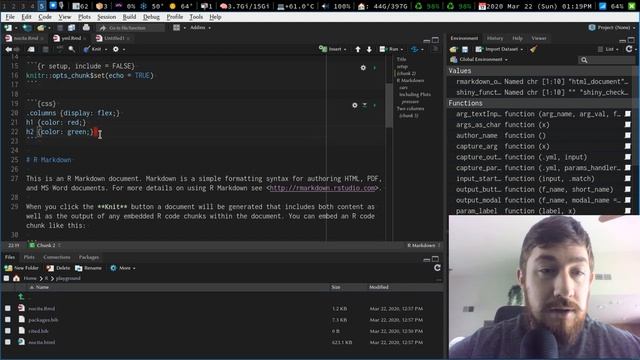This screenshot has width=640, height=360.
Task: Click the Save All icon
Action: point(71,28)
